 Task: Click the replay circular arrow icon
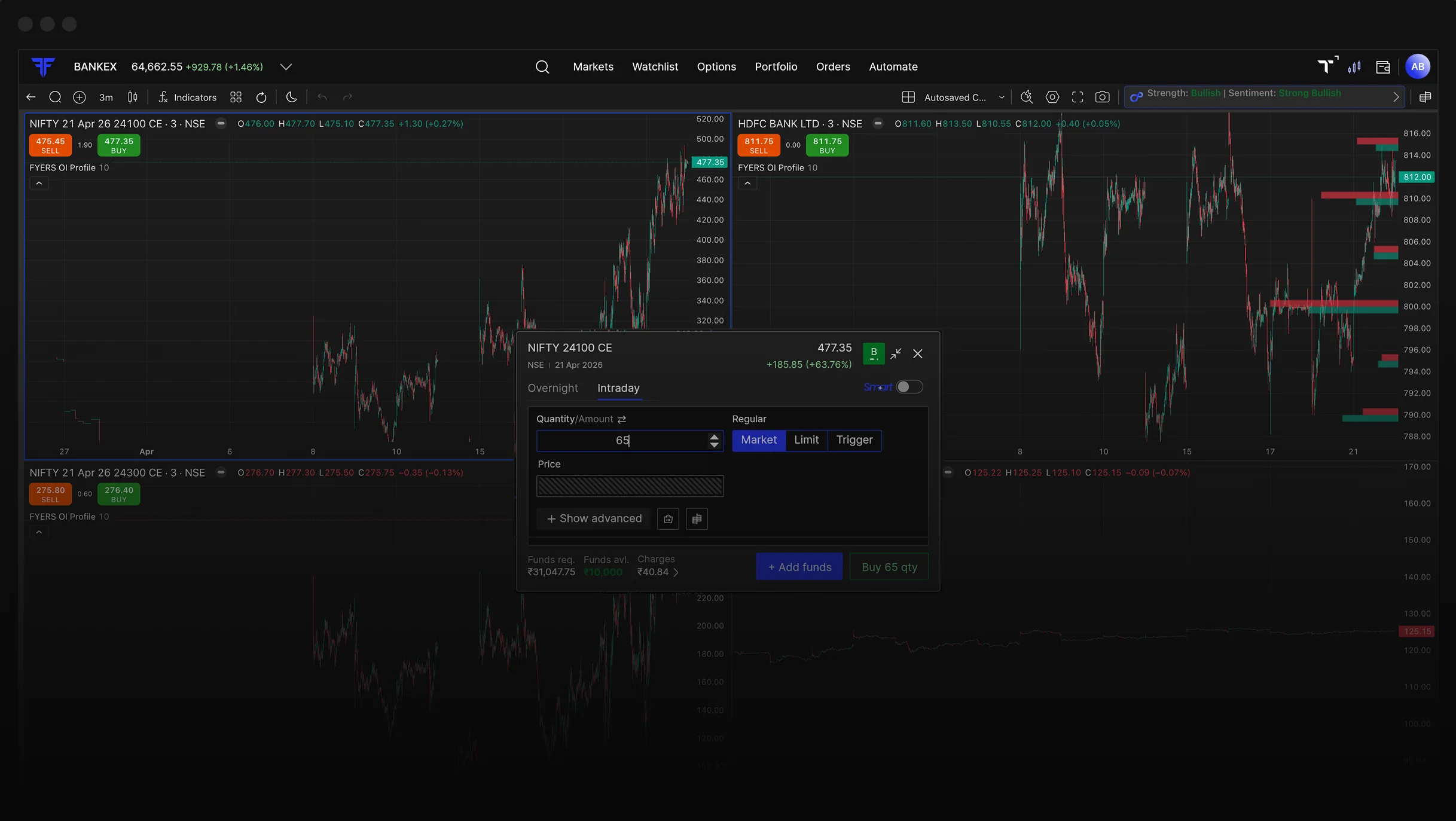[x=261, y=97]
